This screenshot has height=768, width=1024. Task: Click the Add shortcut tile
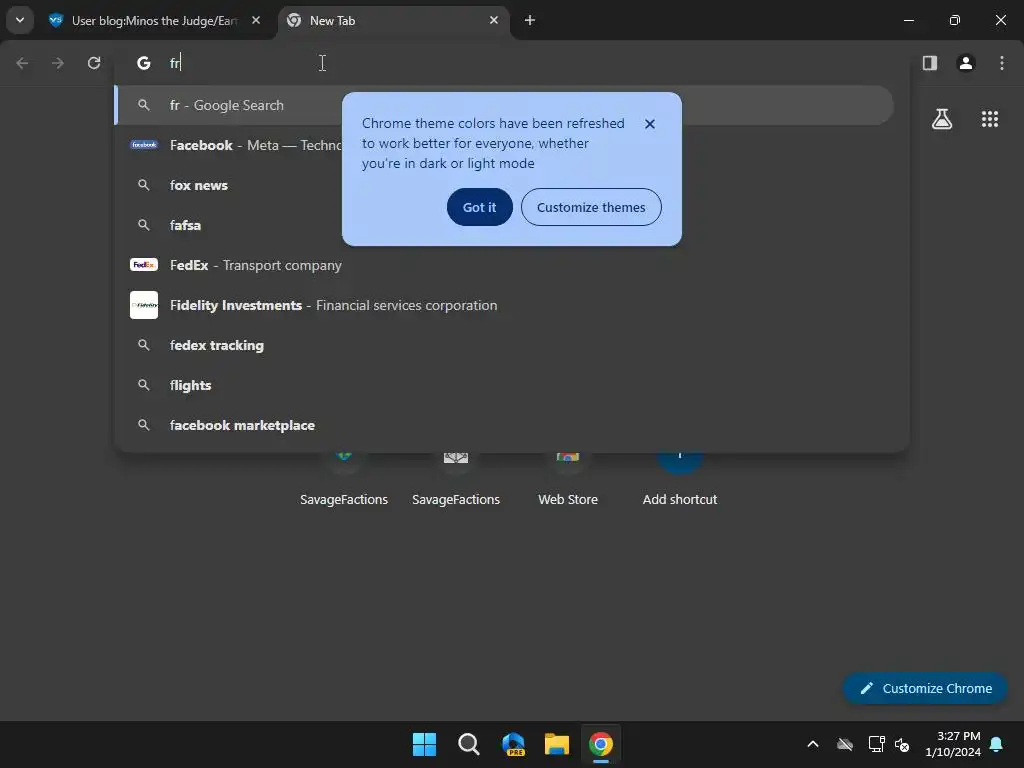click(680, 480)
